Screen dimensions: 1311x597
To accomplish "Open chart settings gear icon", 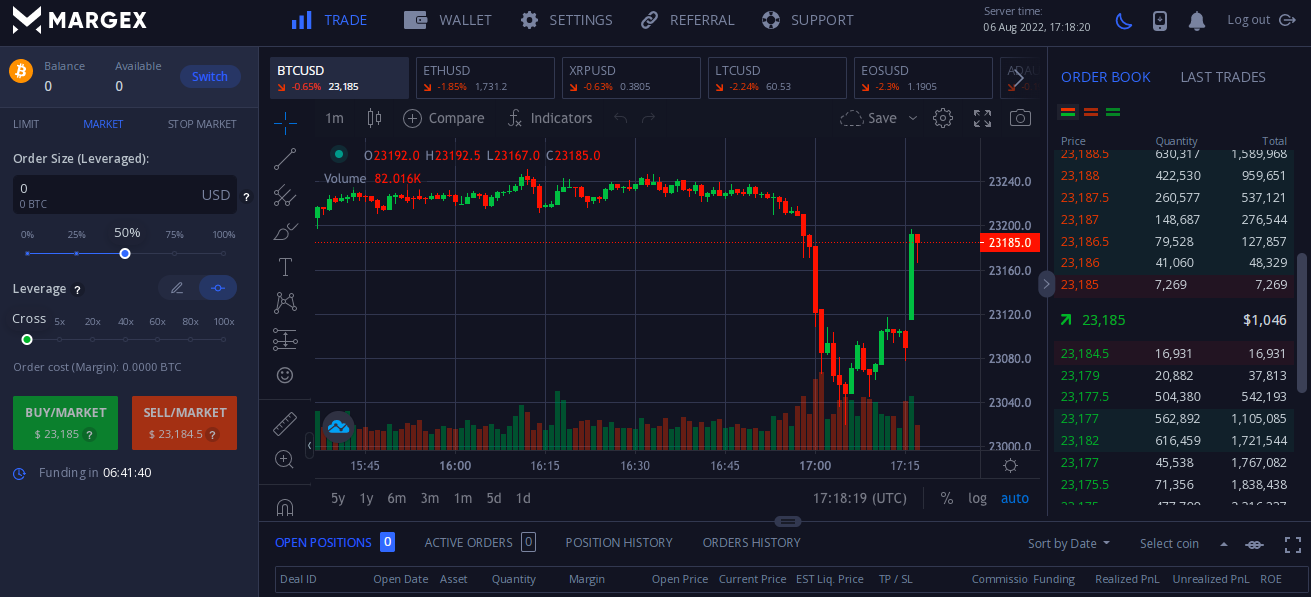I will click(942, 118).
